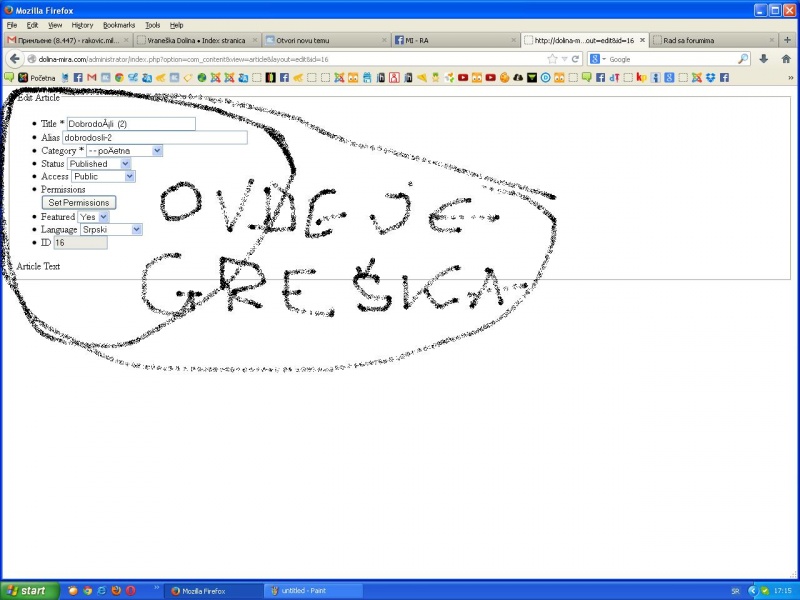This screenshot has width=800, height=600.
Task: Switch to the Rad sa forumima tab
Action: pyautogui.click(x=714, y=40)
